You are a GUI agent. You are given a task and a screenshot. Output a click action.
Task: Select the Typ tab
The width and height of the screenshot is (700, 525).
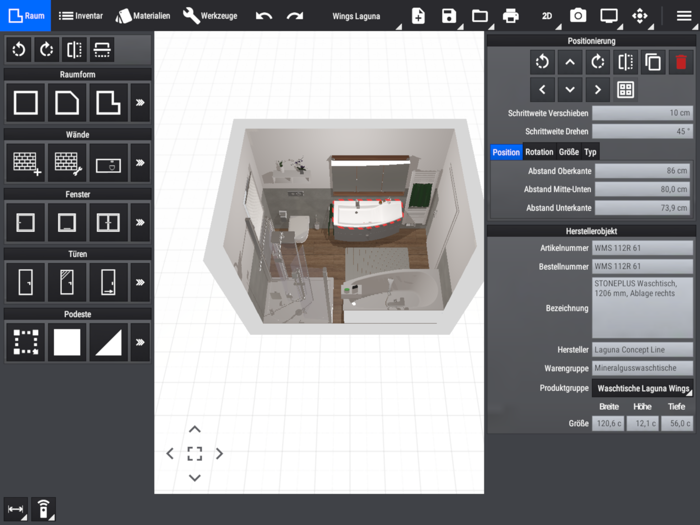(590, 152)
